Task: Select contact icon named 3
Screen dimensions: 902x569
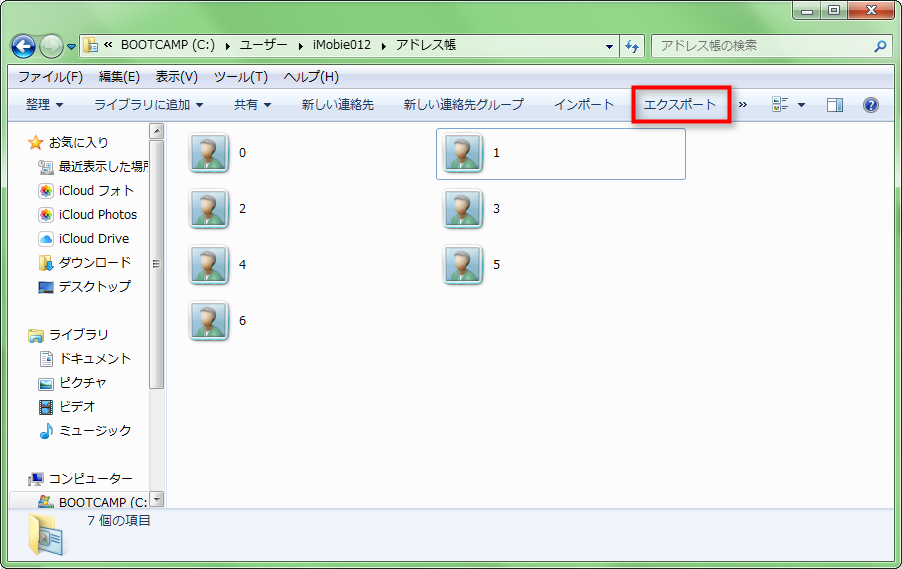Action: (463, 209)
